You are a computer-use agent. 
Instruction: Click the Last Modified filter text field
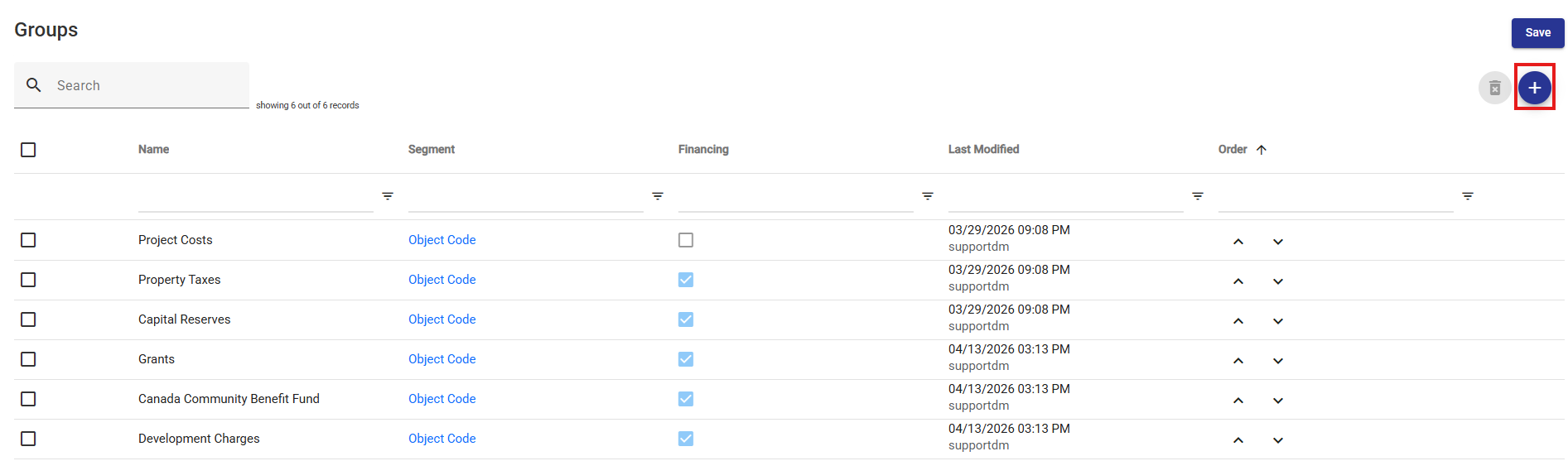point(1065,197)
